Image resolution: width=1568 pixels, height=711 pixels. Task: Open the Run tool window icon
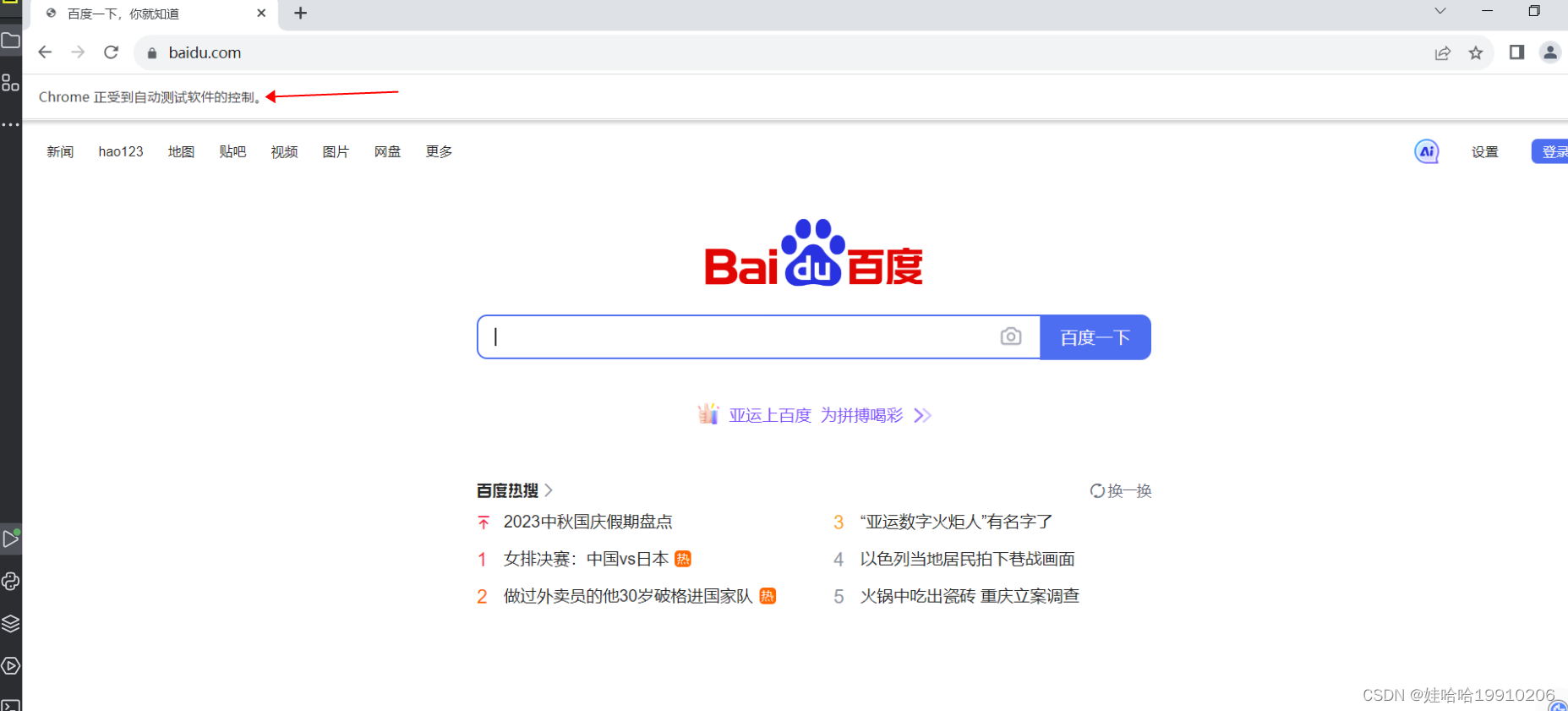11,539
